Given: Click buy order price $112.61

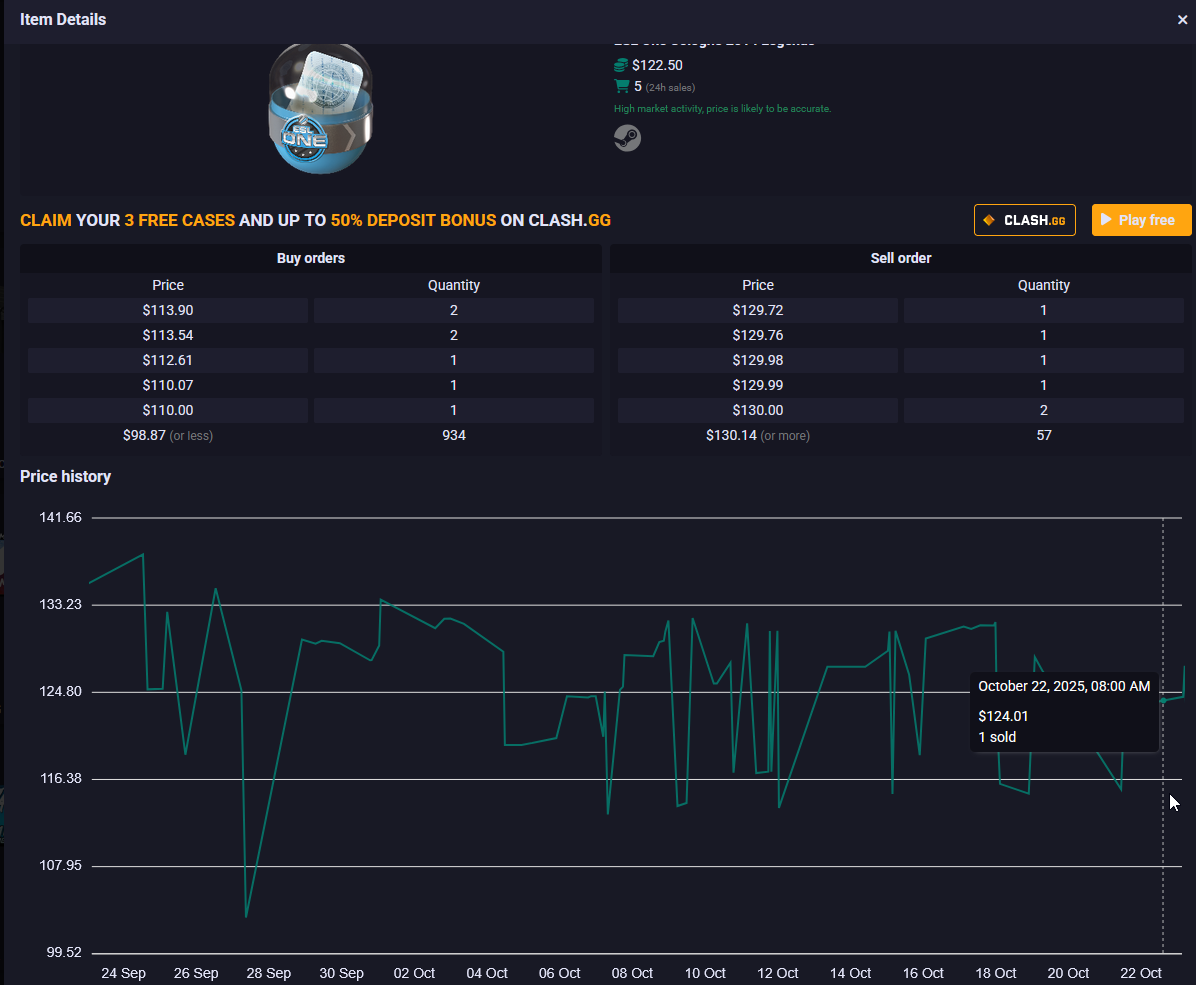Looking at the screenshot, I should [x=168, y=360].
